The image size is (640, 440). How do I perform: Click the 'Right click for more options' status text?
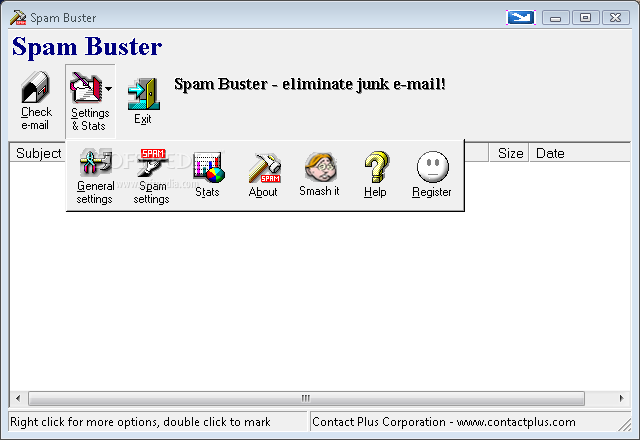click(140, 422)
